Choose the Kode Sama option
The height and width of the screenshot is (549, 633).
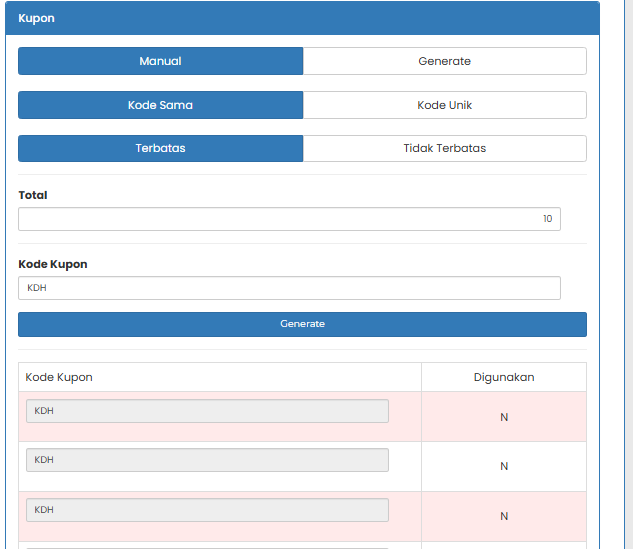(160, 105)
